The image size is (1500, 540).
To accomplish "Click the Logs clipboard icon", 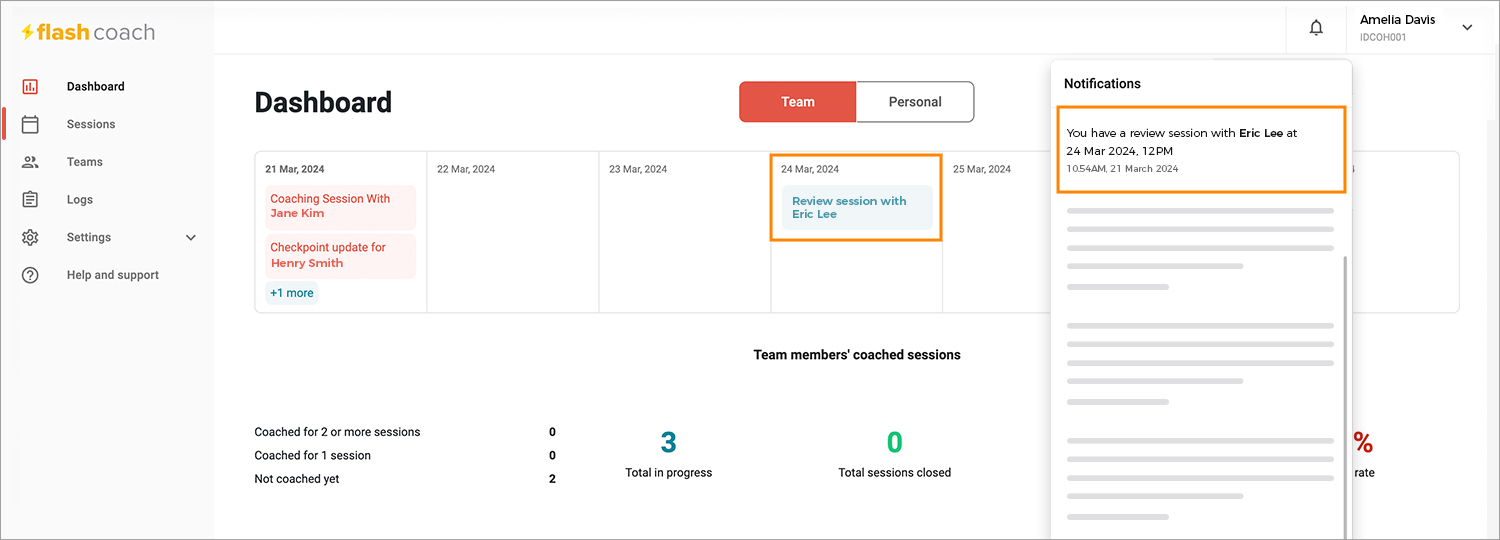I will pos(30,199).
